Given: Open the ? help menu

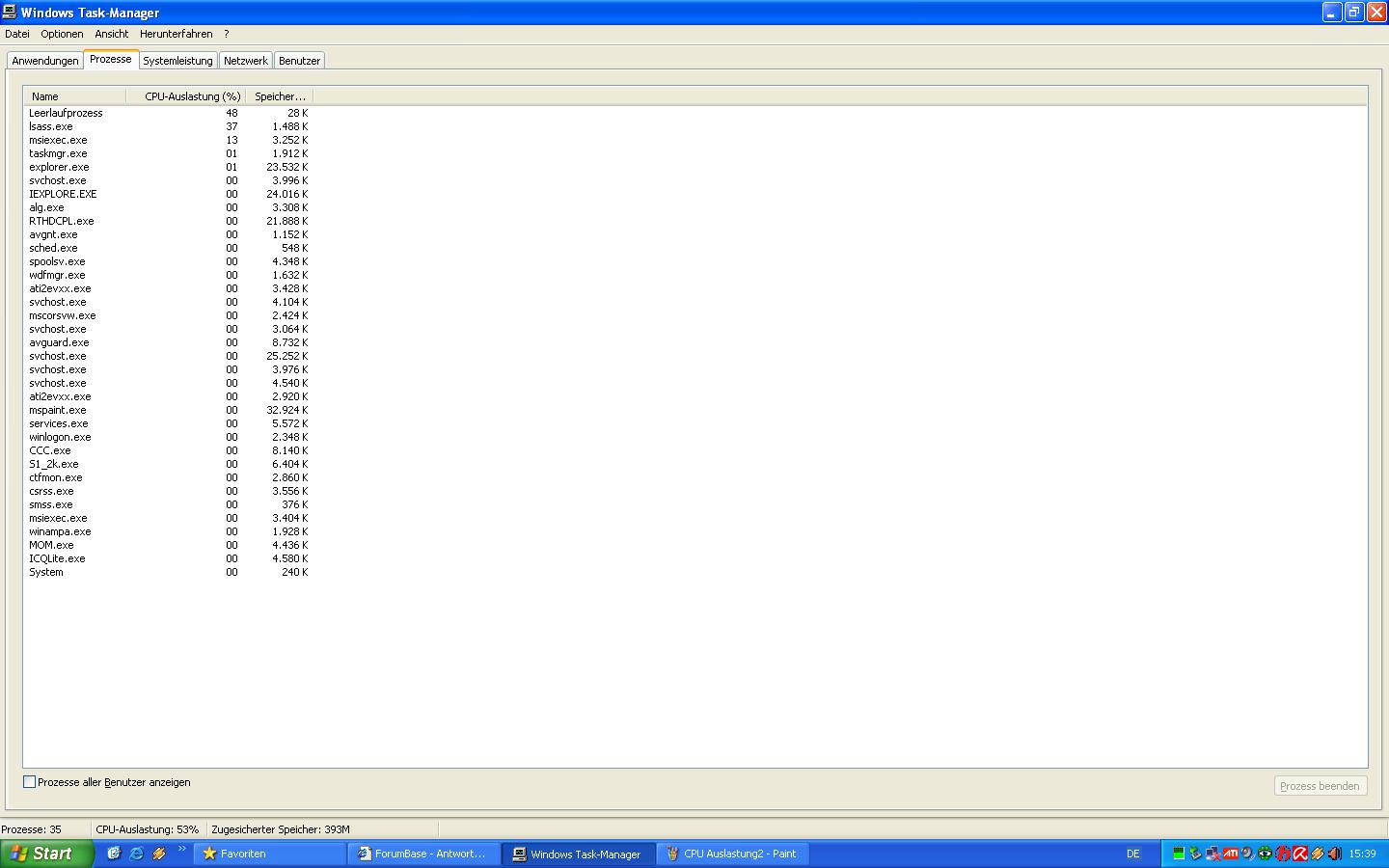Looking at the screenshot, I should point(227,34).
